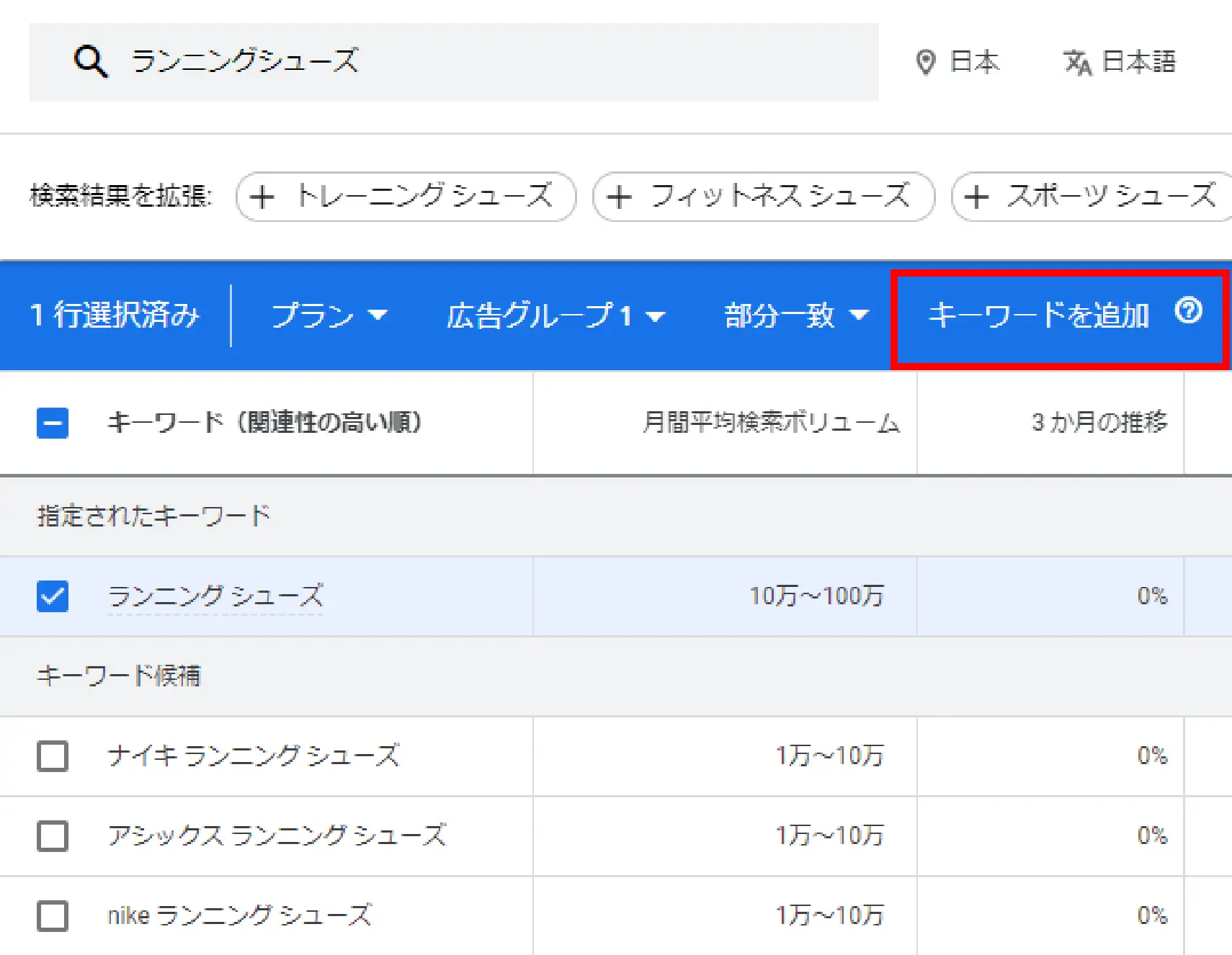The image size is (1232, 955).
Task: Click the help question mark icon
Action: click(x=1189, y=310)
